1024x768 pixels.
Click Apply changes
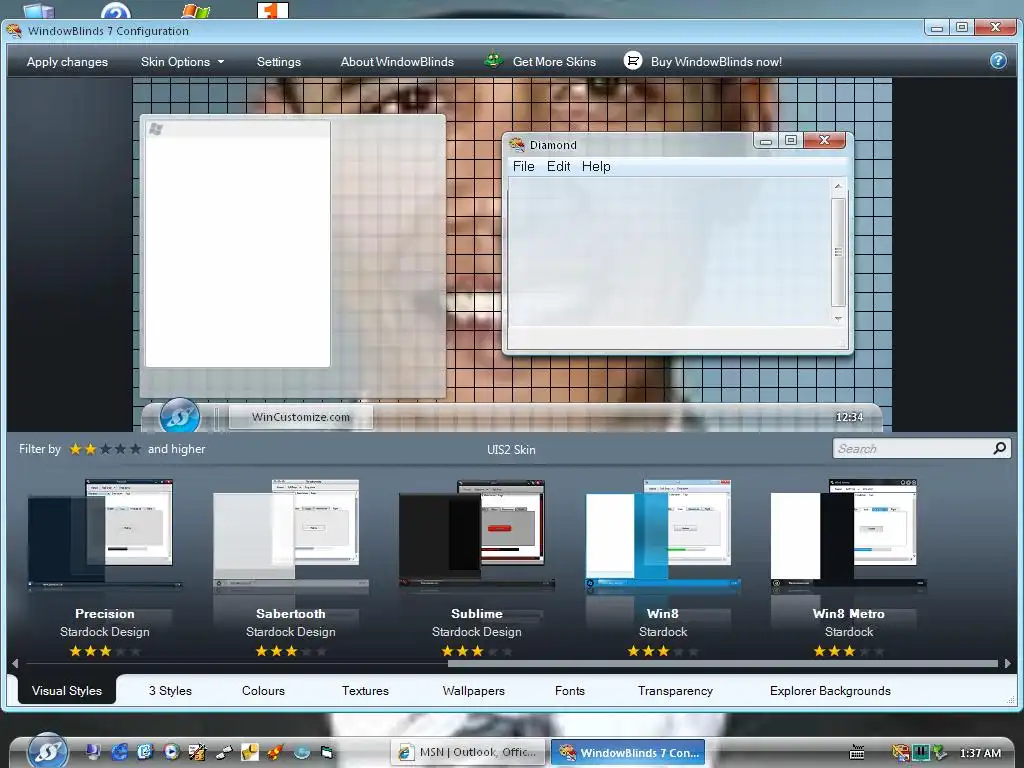67,61
